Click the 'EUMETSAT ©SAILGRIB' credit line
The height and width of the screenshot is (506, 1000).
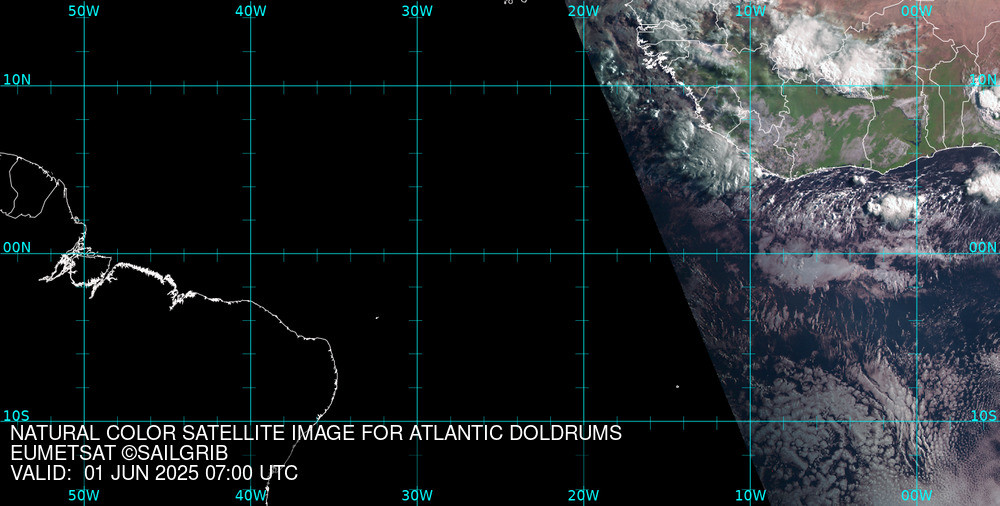(x=119, y=454)
